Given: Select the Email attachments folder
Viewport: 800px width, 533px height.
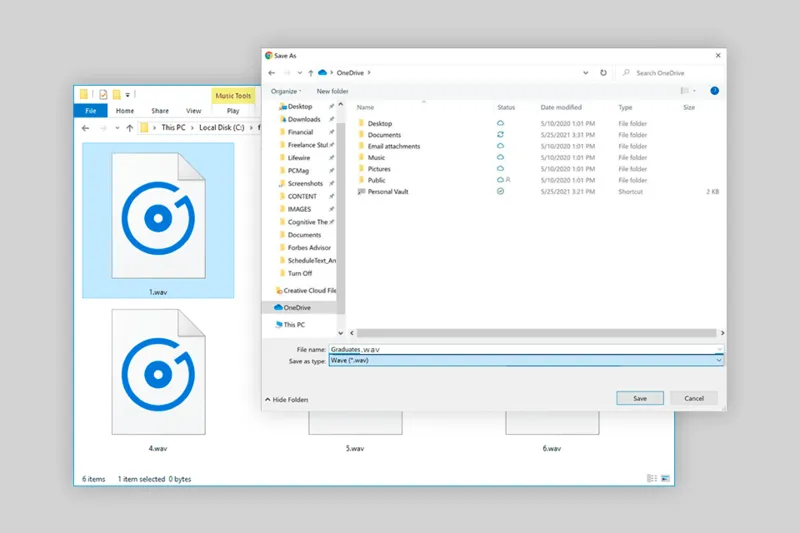Looking at the screenshot, I should [394, 146].
